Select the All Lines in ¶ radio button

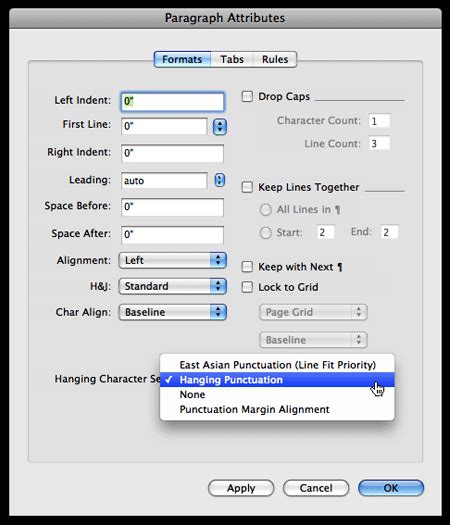pos(266,210)
